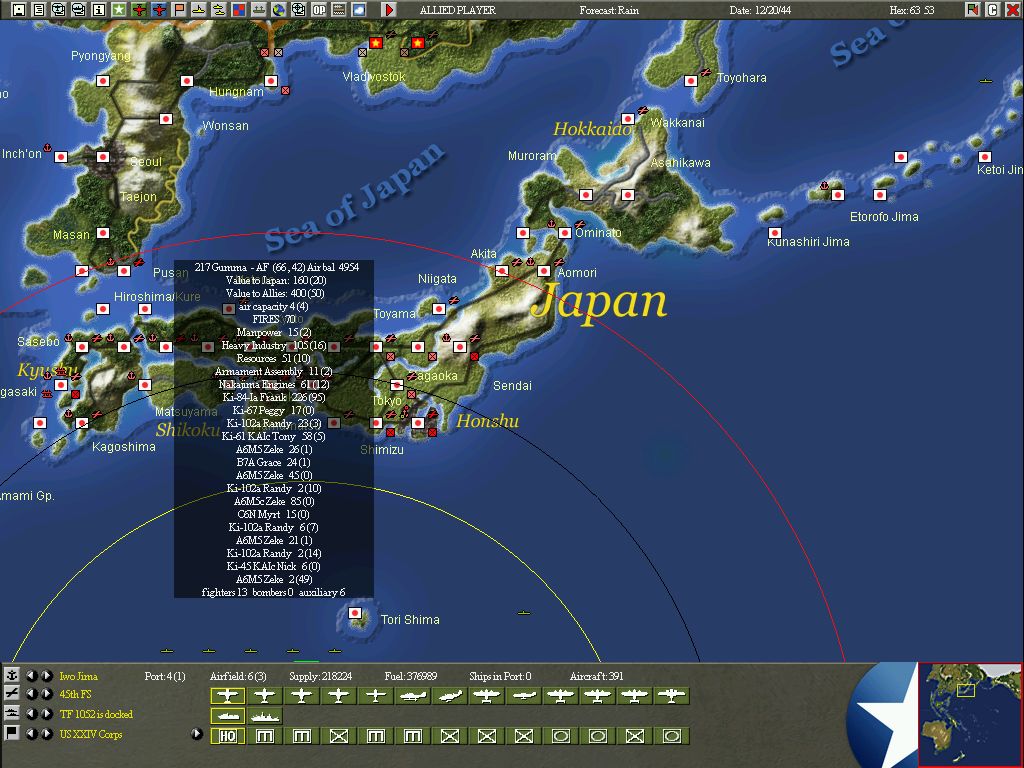Click 'Supply: 218224' in the base panel
Viewport: 1024px width, 768px height.
[321, 676]
